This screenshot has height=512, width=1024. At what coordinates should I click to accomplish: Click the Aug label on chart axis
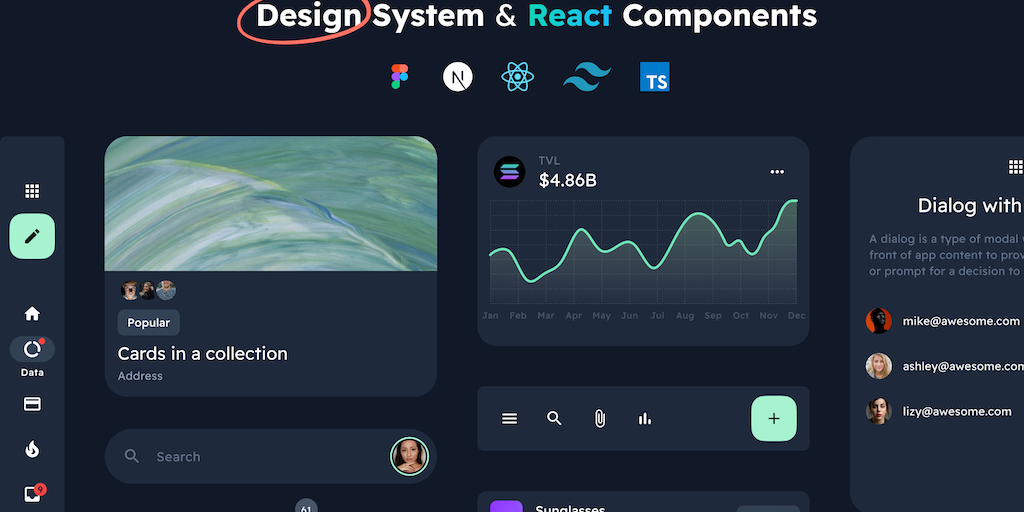pyautogui.click(x=685, y=315)
